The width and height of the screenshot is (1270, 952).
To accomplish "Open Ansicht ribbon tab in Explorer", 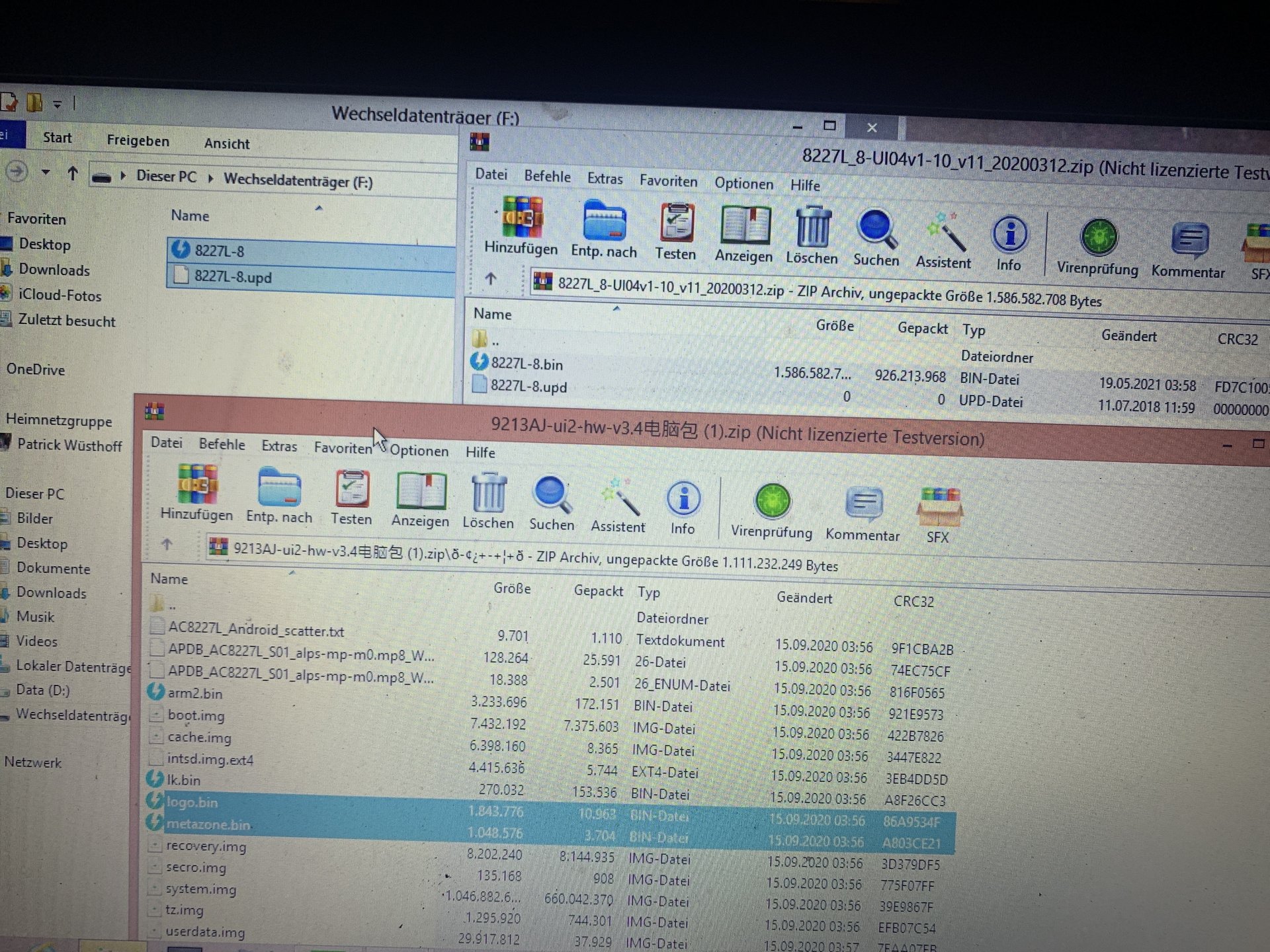I will (227, 143).
